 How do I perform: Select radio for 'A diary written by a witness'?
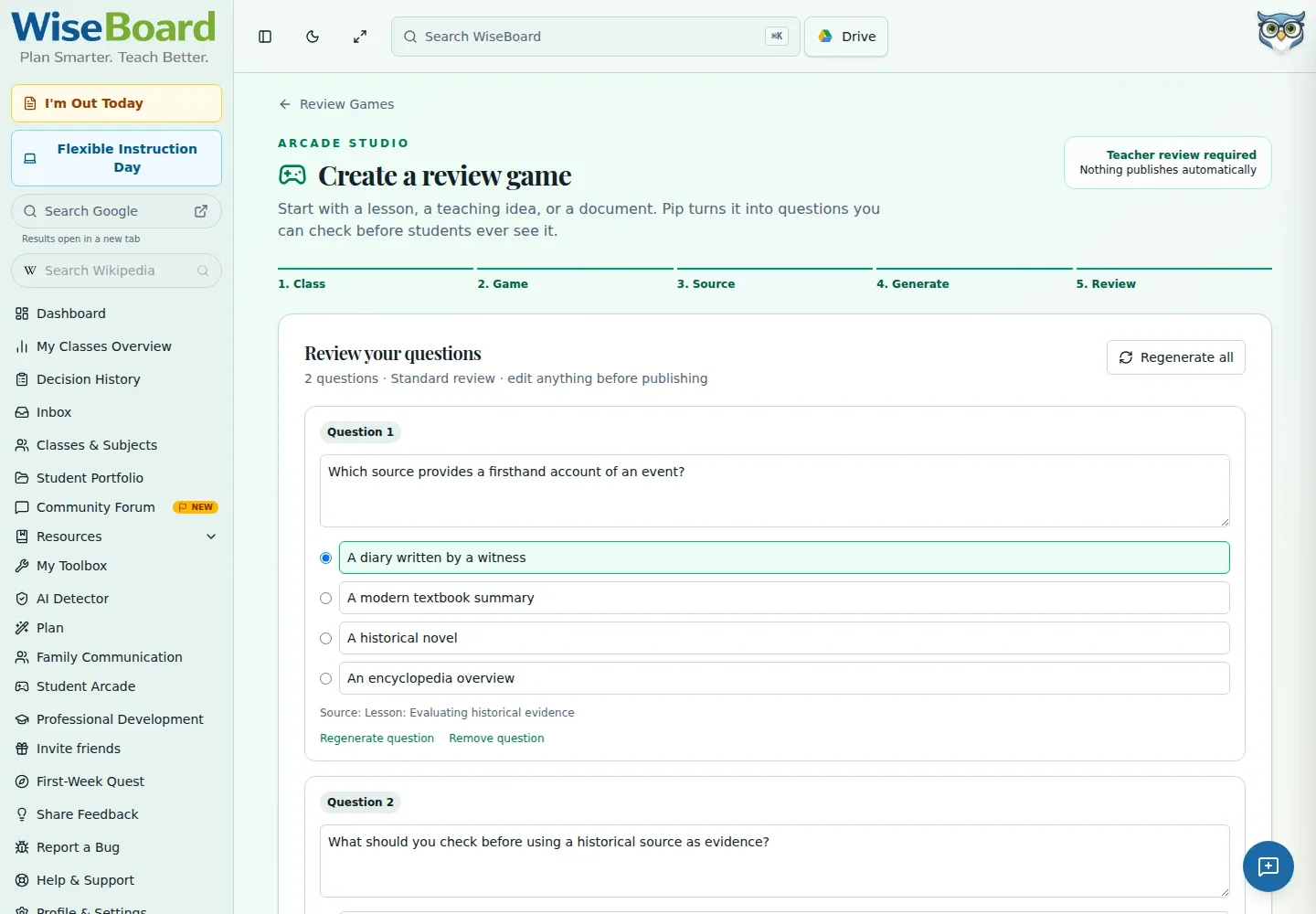pyautogui.click(x=325, y=558)
